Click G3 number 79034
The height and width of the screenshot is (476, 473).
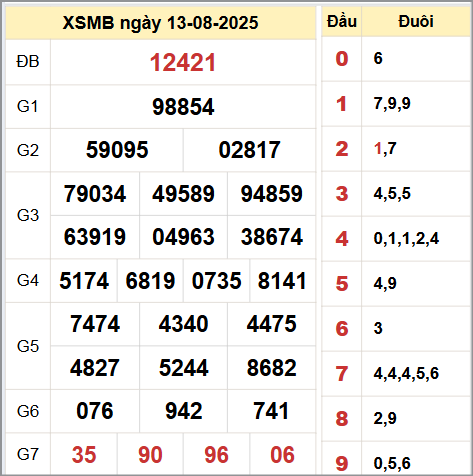point(95,194)
